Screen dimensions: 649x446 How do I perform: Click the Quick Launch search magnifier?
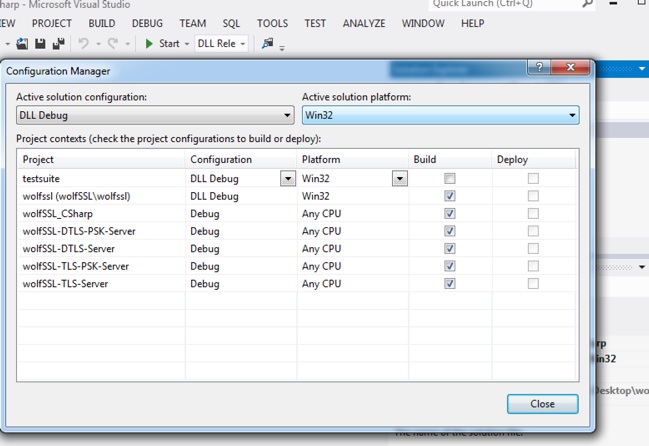point(587,4)
